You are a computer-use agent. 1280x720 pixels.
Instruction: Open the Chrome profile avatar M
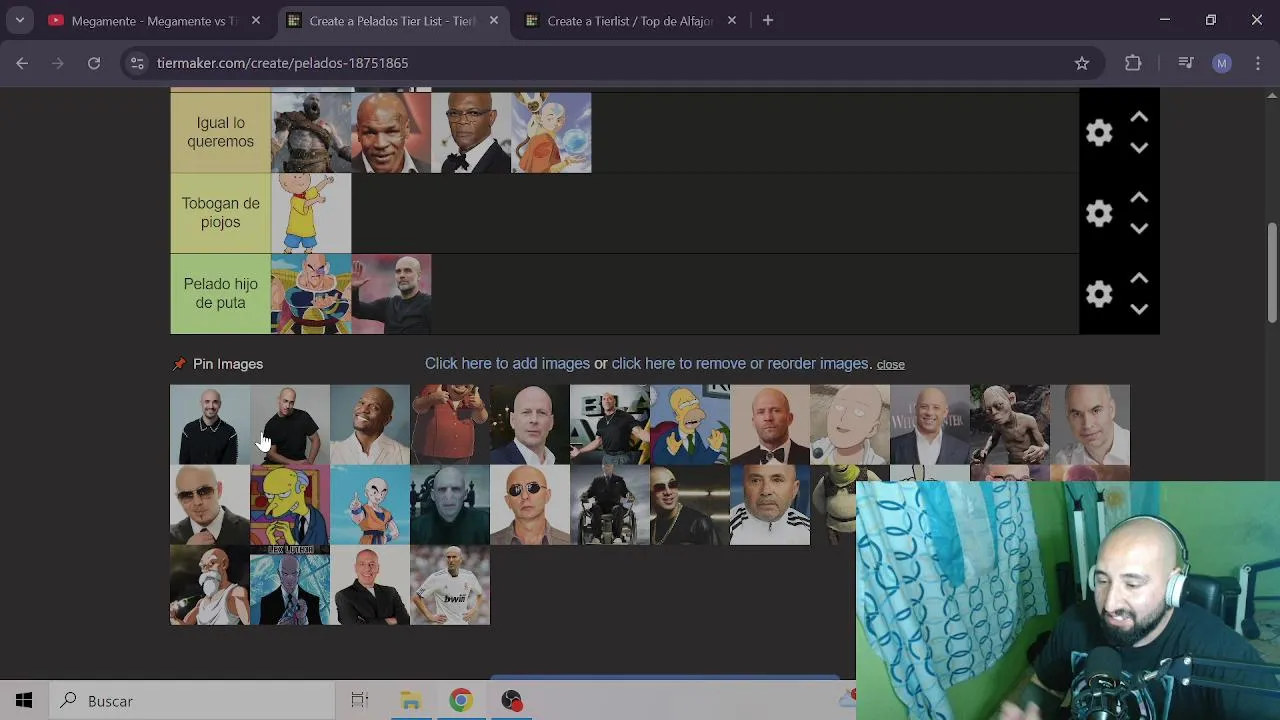click(1221, 63)
